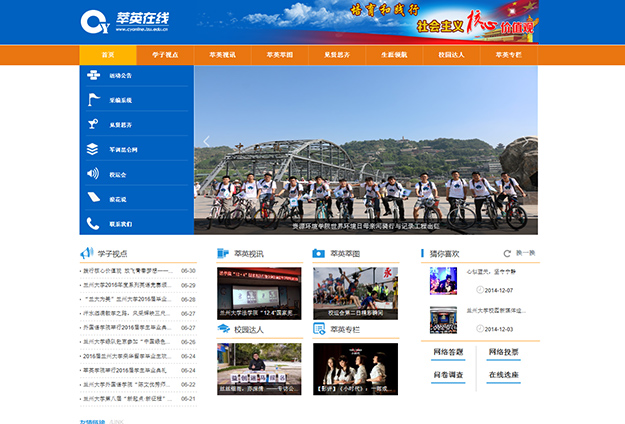Click the cocktail glass sidebar icon

[93, 125]
